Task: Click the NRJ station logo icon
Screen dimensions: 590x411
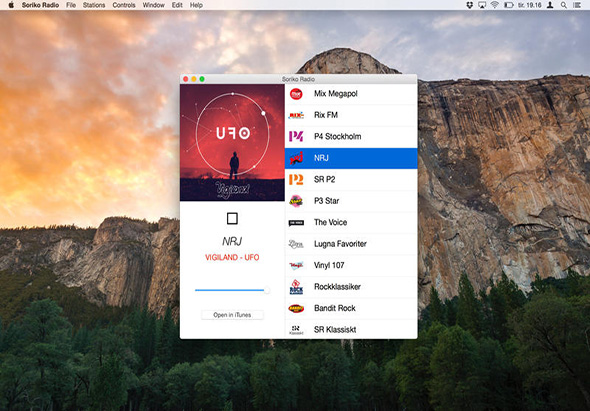Action: (x=296, y=158)
